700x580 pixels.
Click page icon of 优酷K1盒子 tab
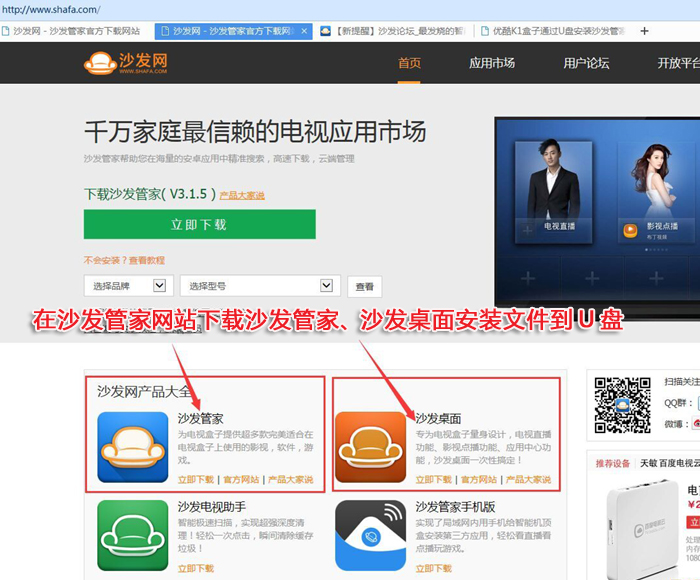point(484,31)
